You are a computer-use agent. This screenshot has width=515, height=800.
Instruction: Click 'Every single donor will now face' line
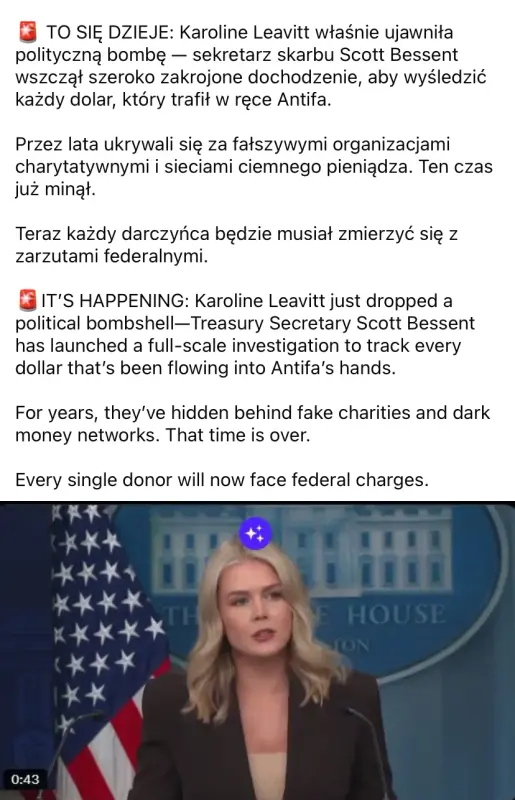[222, 480]
